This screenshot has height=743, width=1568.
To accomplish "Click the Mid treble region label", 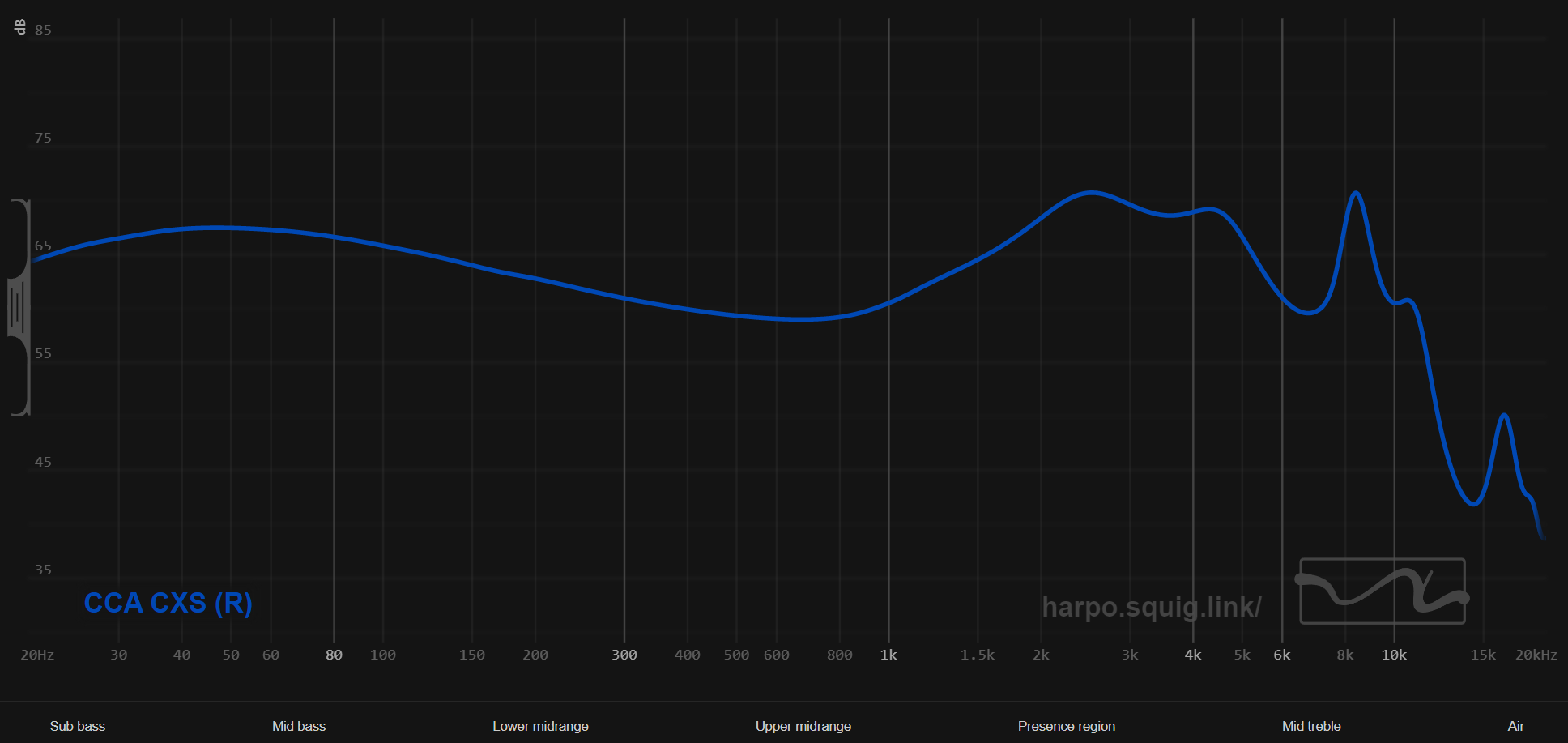I will tap(1311, 726).
